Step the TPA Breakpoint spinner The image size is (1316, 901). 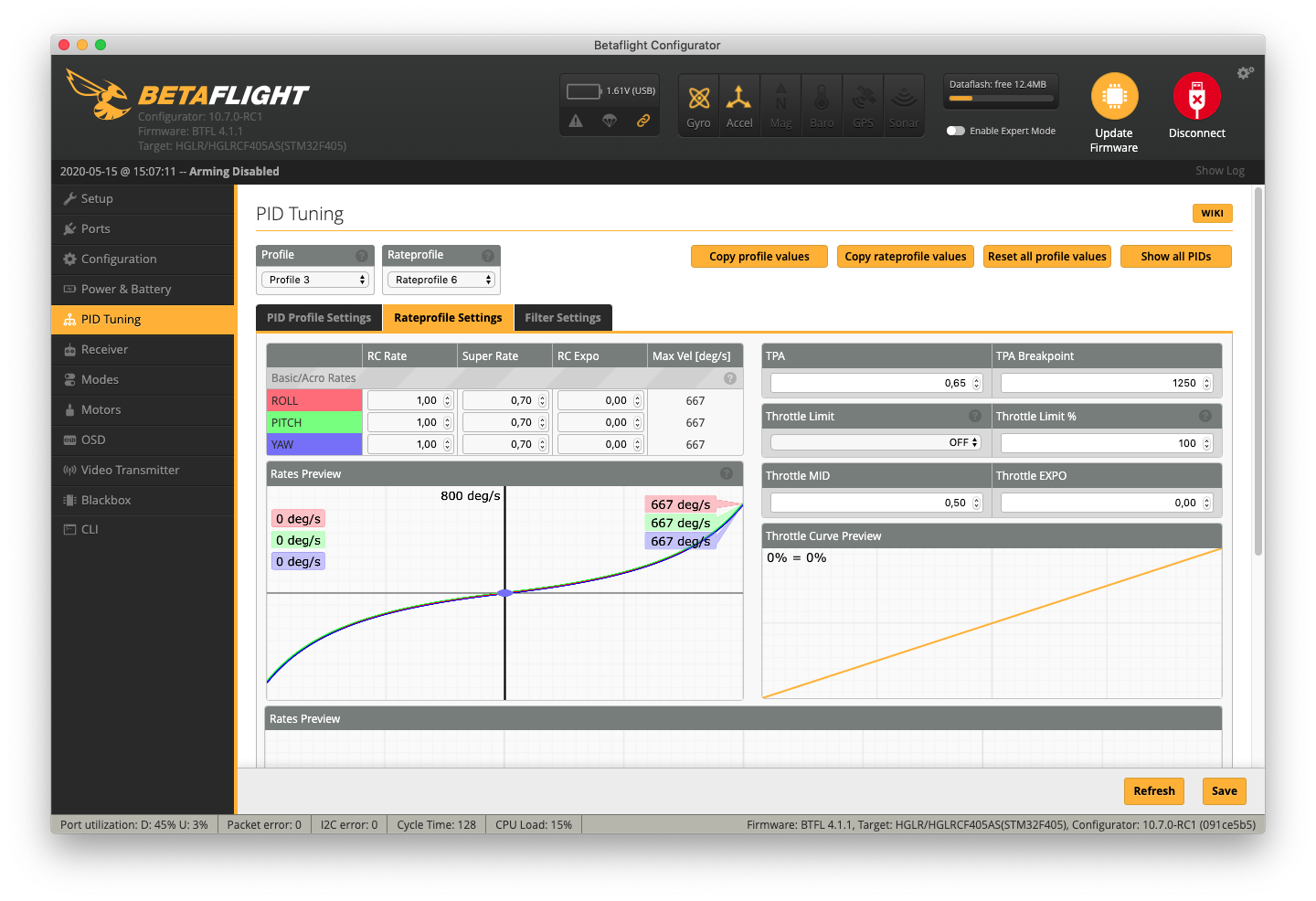point(1206,383)
